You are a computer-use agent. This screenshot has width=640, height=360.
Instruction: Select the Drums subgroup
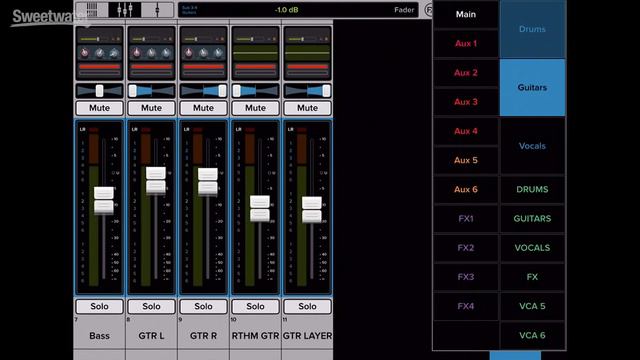pos(532,29)
